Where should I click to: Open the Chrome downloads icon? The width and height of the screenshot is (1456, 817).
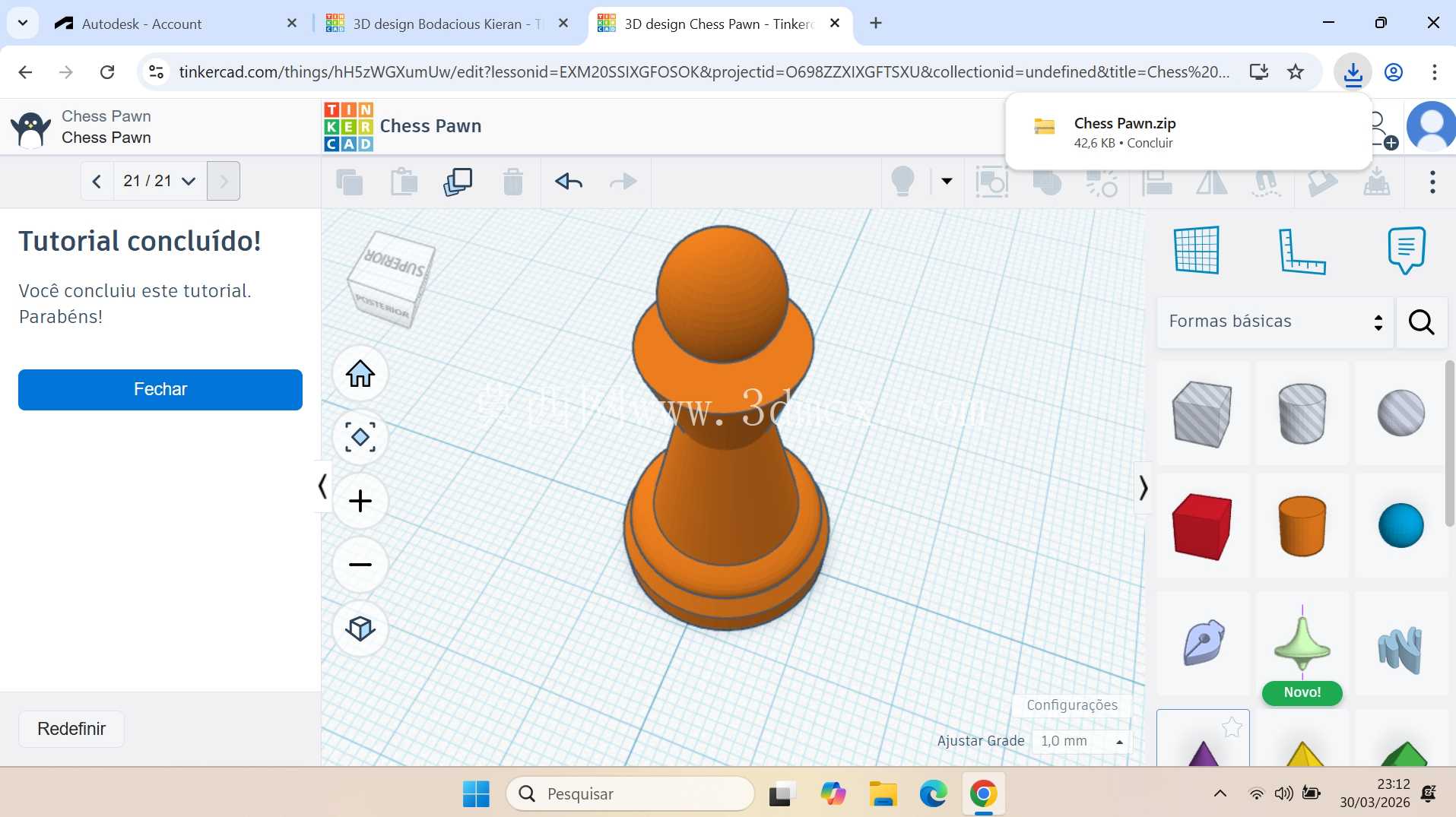[1353, 72]
